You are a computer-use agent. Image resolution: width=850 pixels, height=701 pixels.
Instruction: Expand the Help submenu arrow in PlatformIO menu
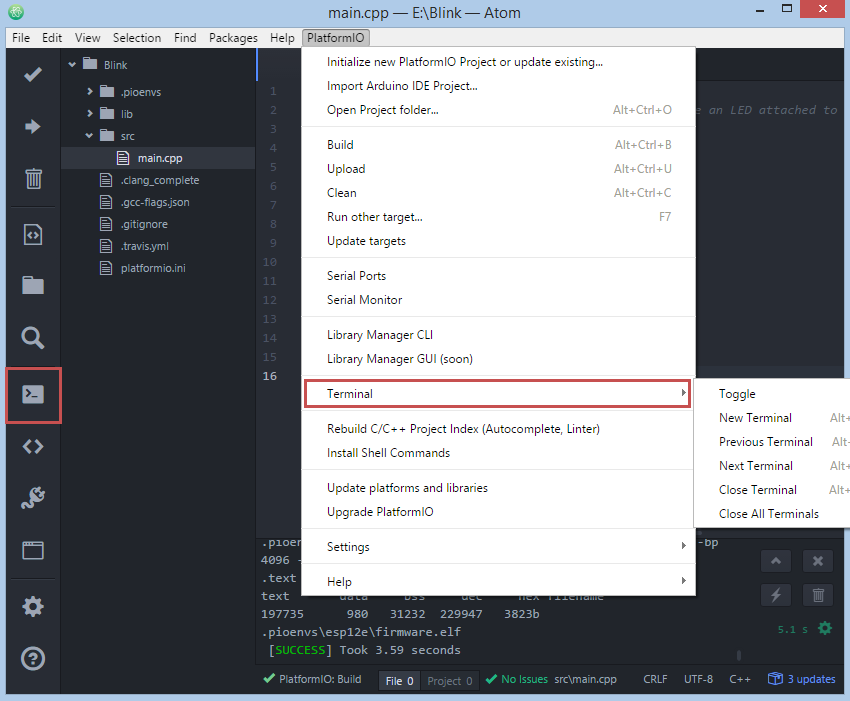pyautogui.click(x=684, y=581)
